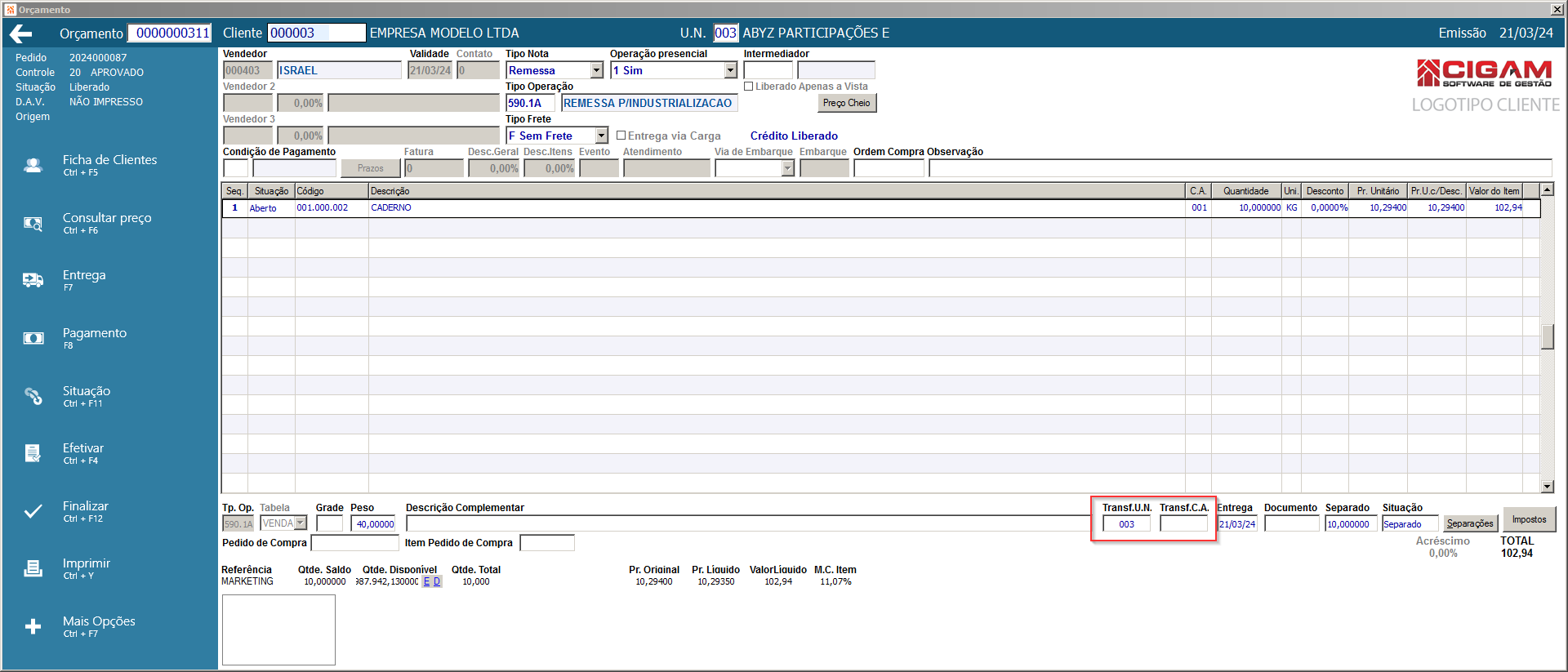The width and height of the screenshot is (1568, 672).
Task: Expand the Tipo Frete dropdown
Action: click(601, 136)
